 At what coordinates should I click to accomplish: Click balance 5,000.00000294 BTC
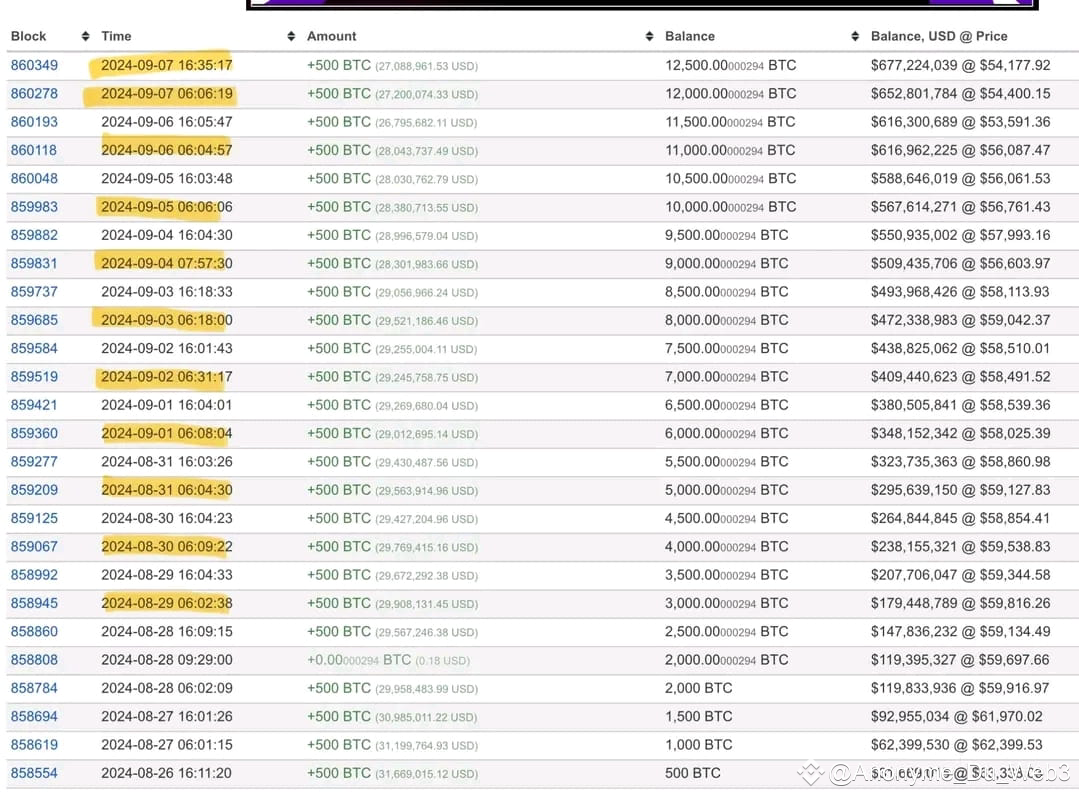[727, 490]
